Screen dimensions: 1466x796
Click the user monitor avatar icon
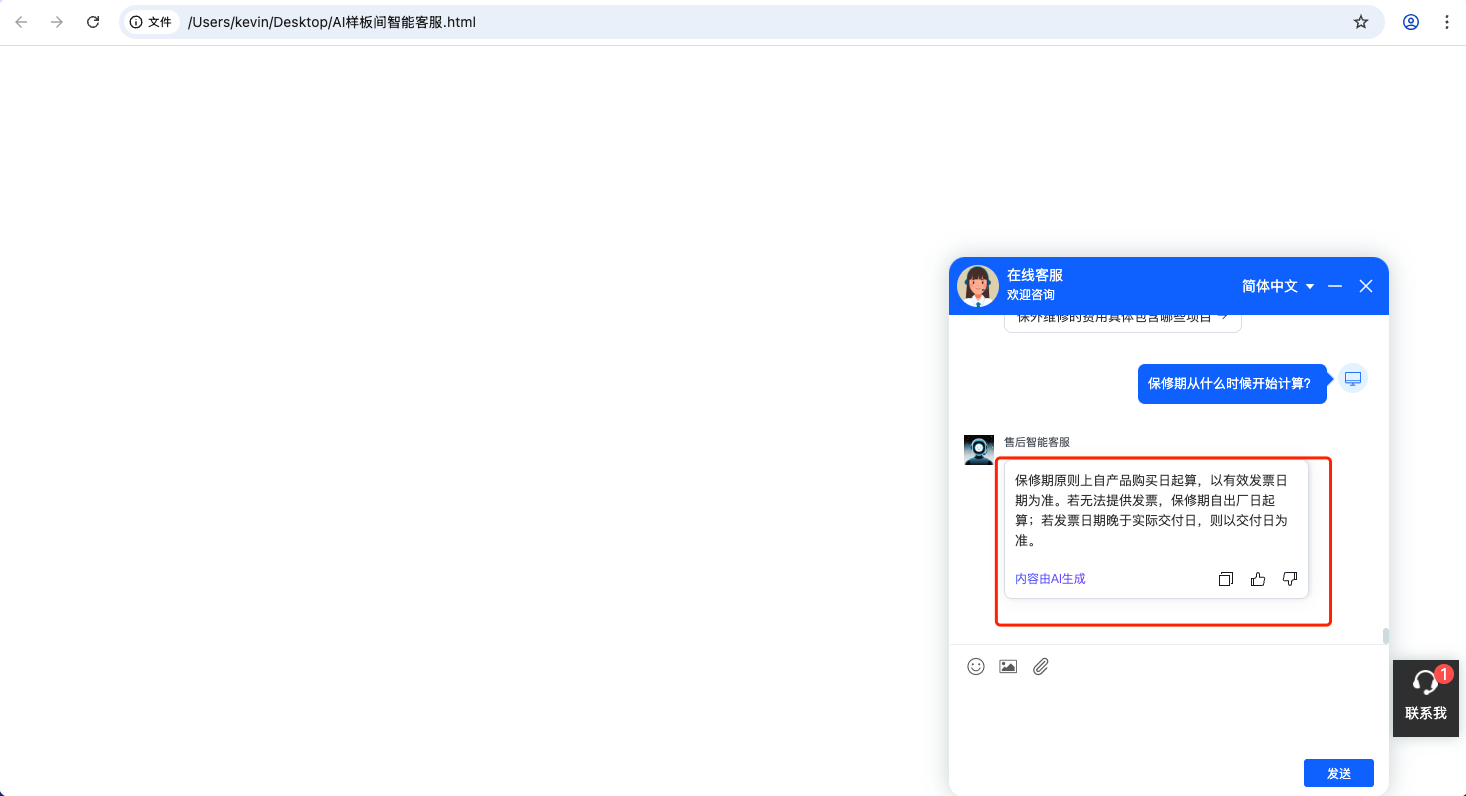[1353, 378]
